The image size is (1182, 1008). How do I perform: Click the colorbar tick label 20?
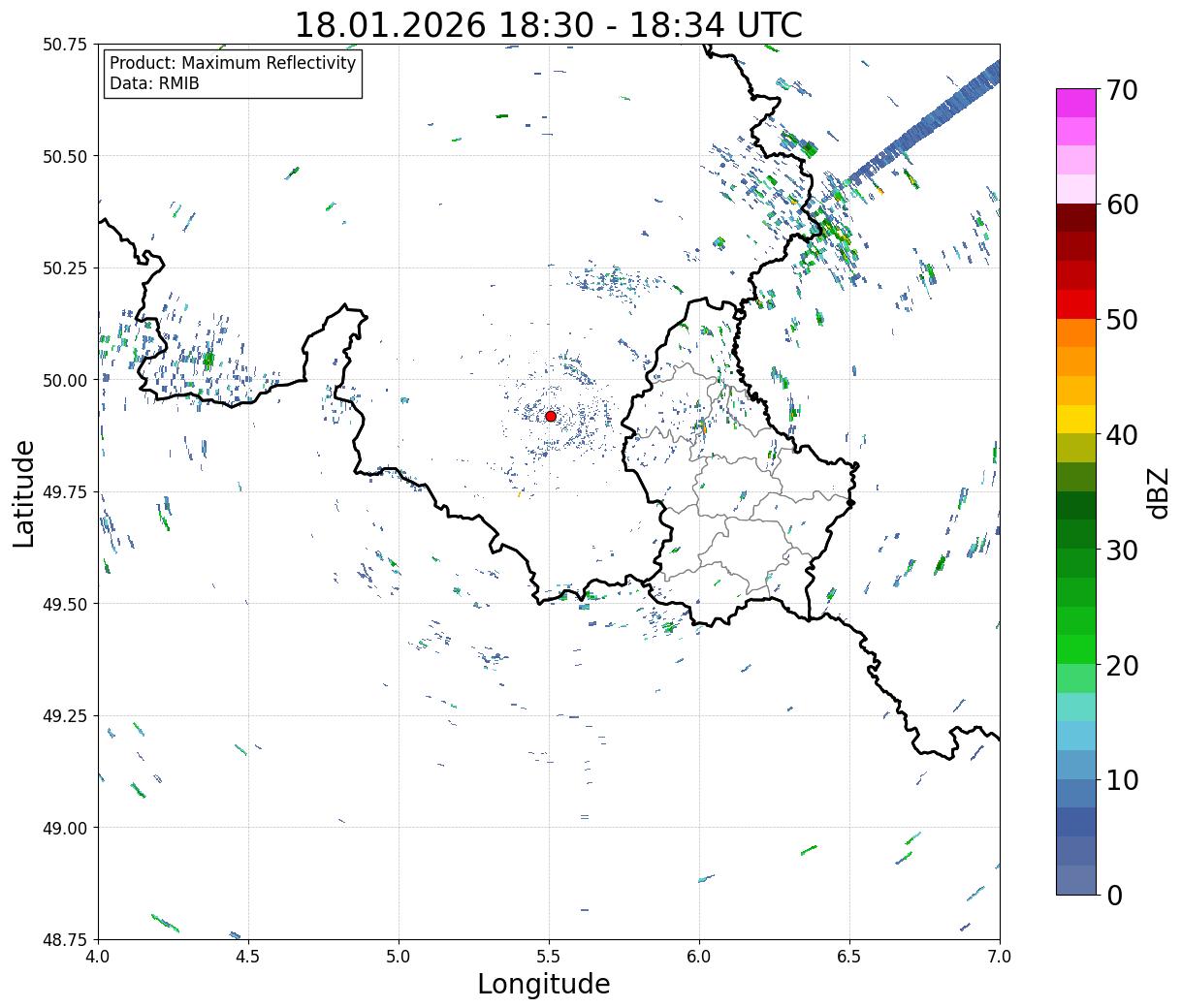point(1122,666)
